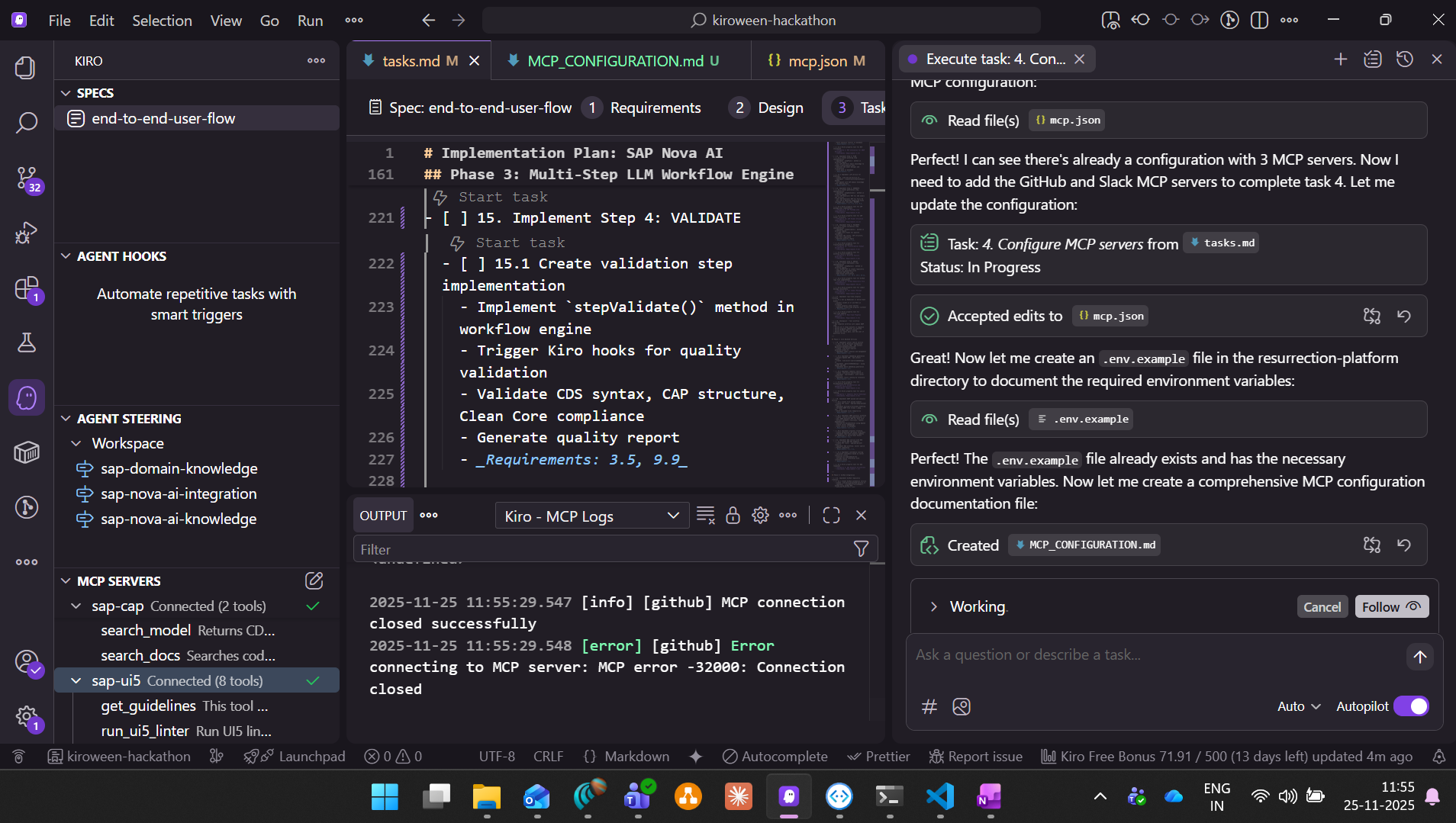Collapse the AGENT STEERING section
Viewport: 1456px width, 823px height.
click(x=66, y=419)
